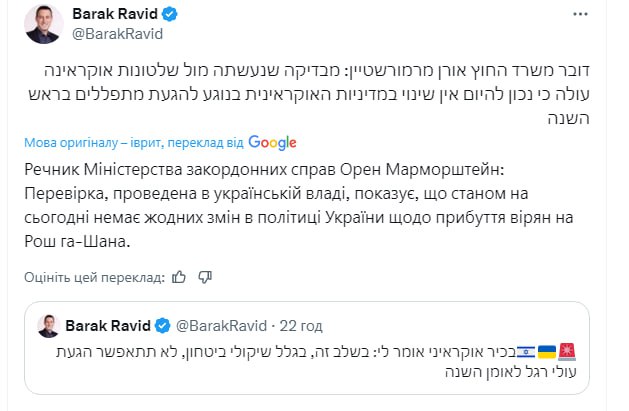Click the red siren emoji in the quoted tweet
This screenshot has height=411, width=629.
568,351
